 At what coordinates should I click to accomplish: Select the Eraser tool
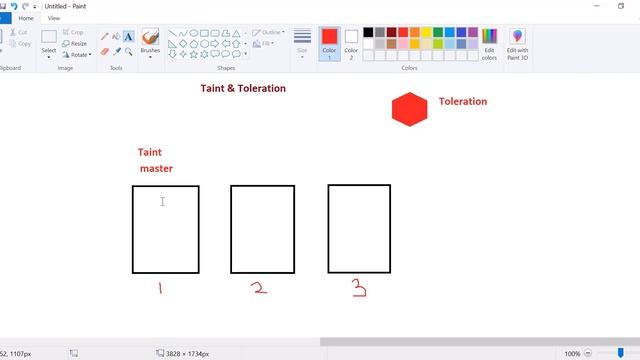point(104,51)
